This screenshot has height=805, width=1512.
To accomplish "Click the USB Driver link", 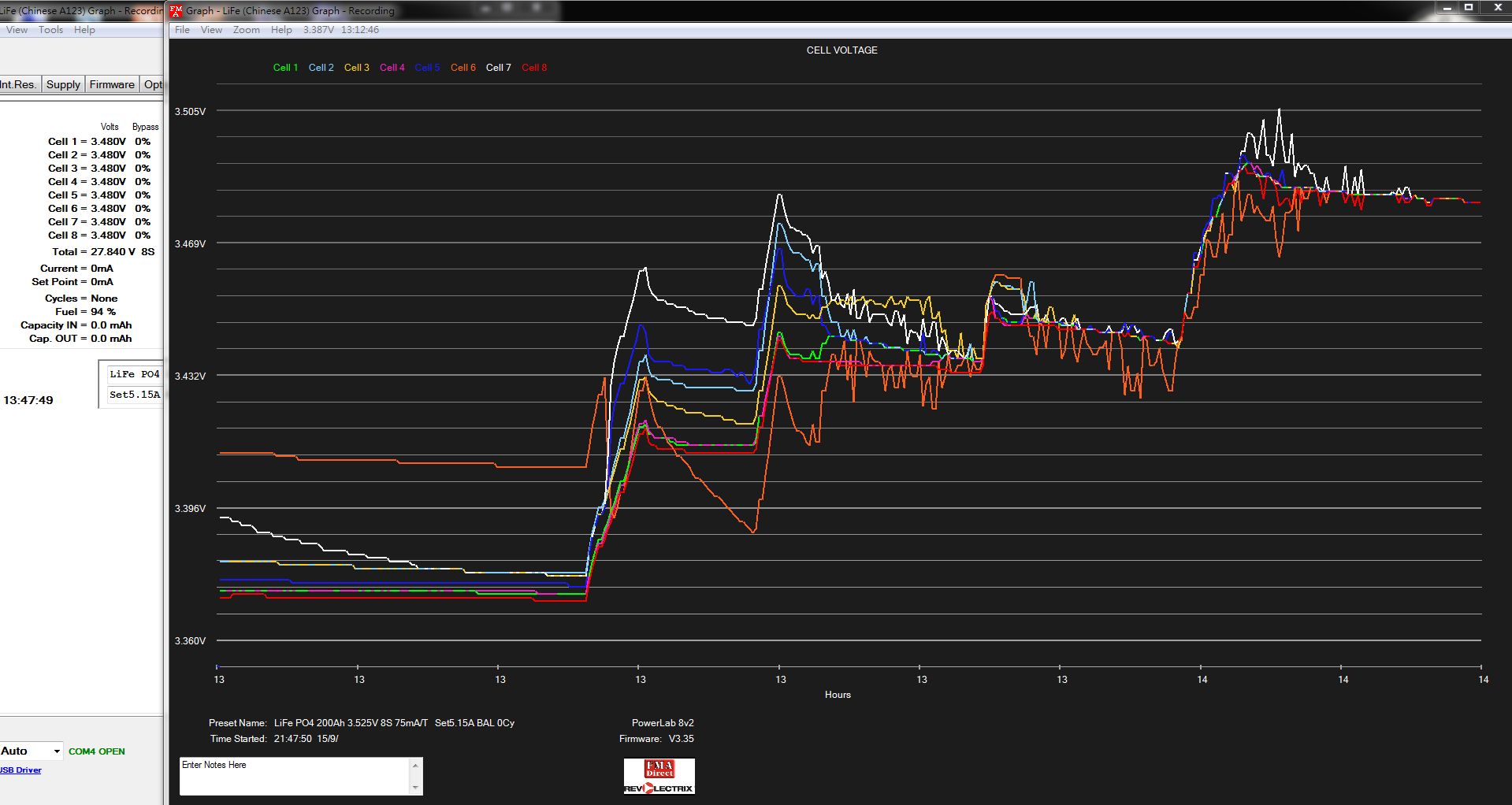I will click(x=21, y=770).
